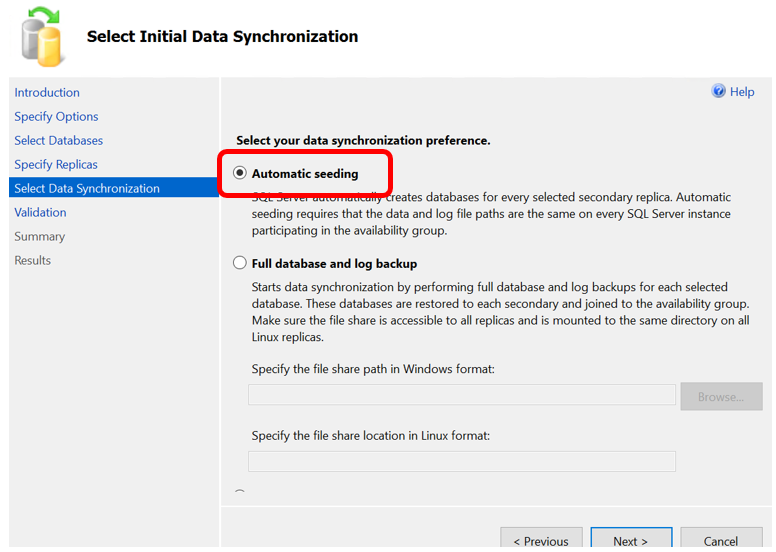Proceed with the Next button

click(631, 539)
